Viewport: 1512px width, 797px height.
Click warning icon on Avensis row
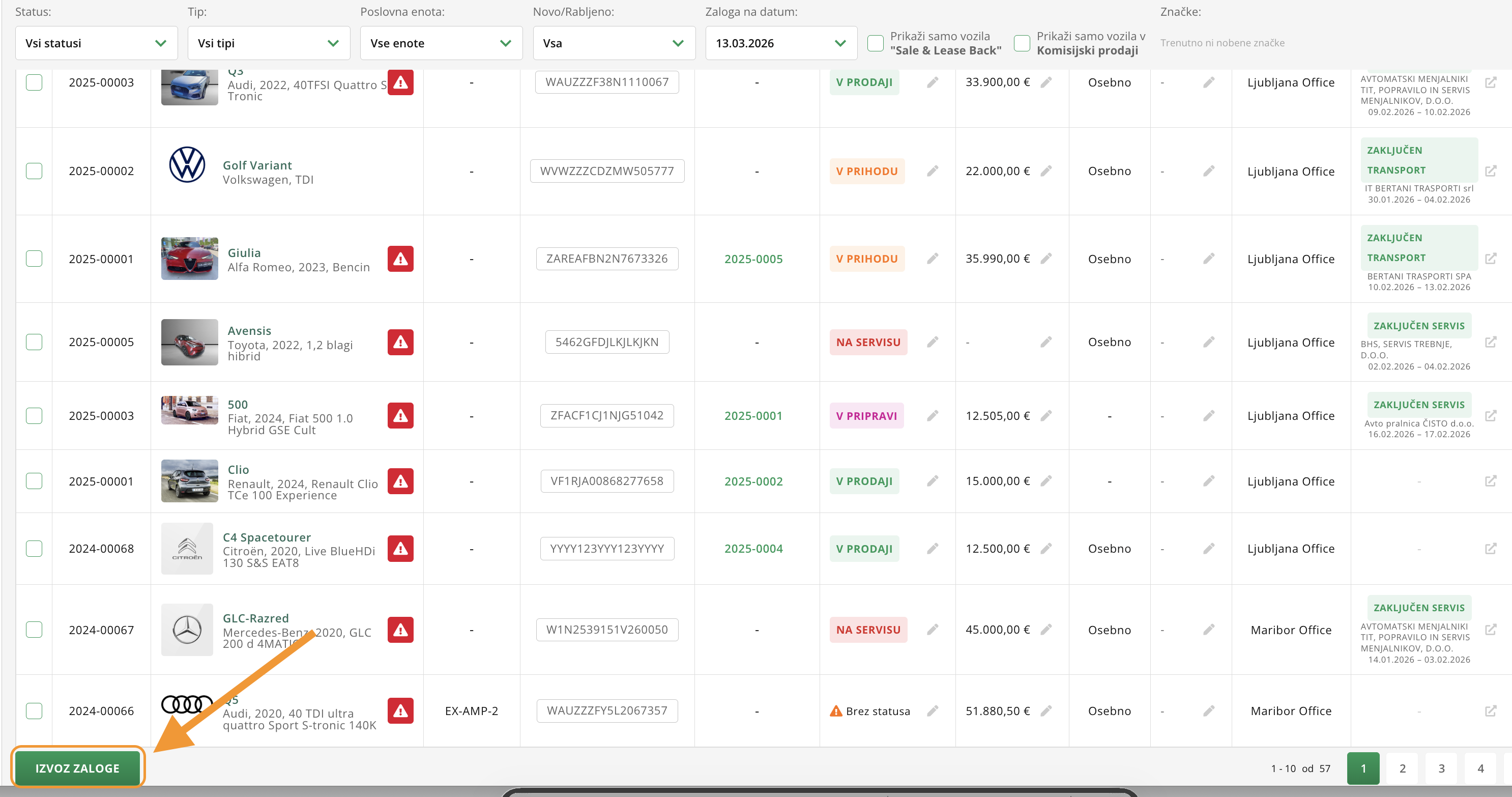[400, 342]
